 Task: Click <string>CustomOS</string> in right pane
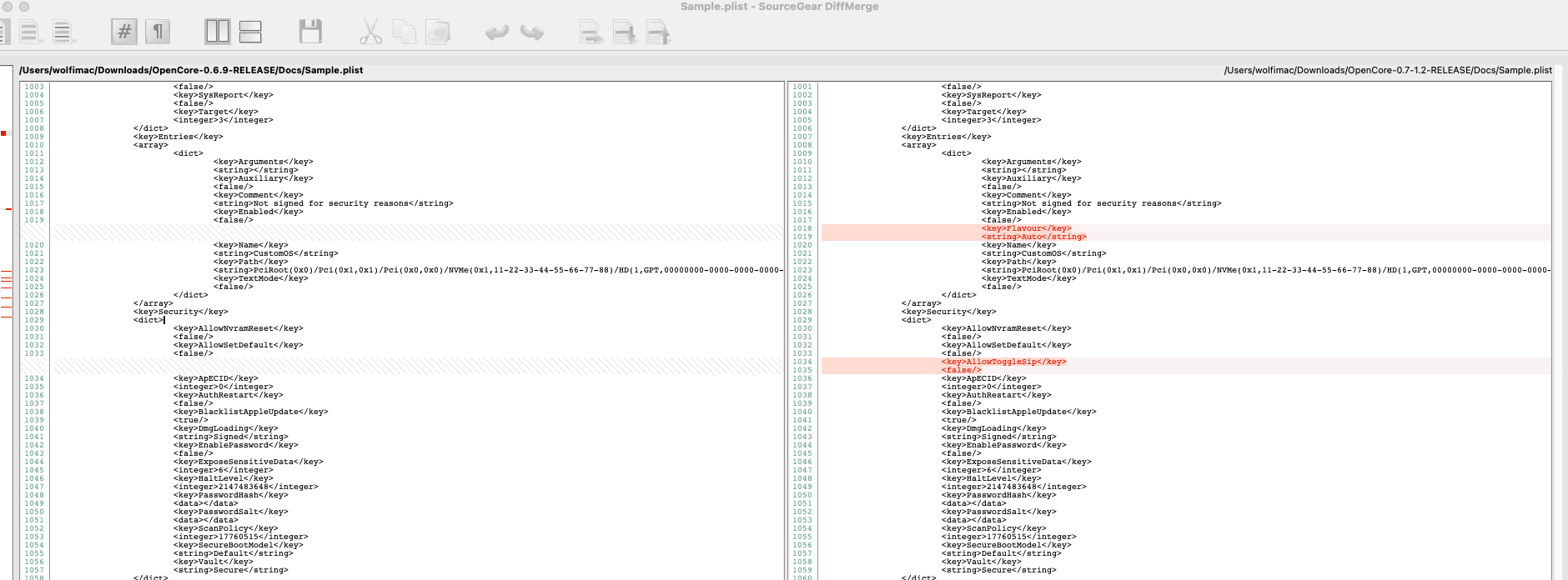(x=1043, y=253)
